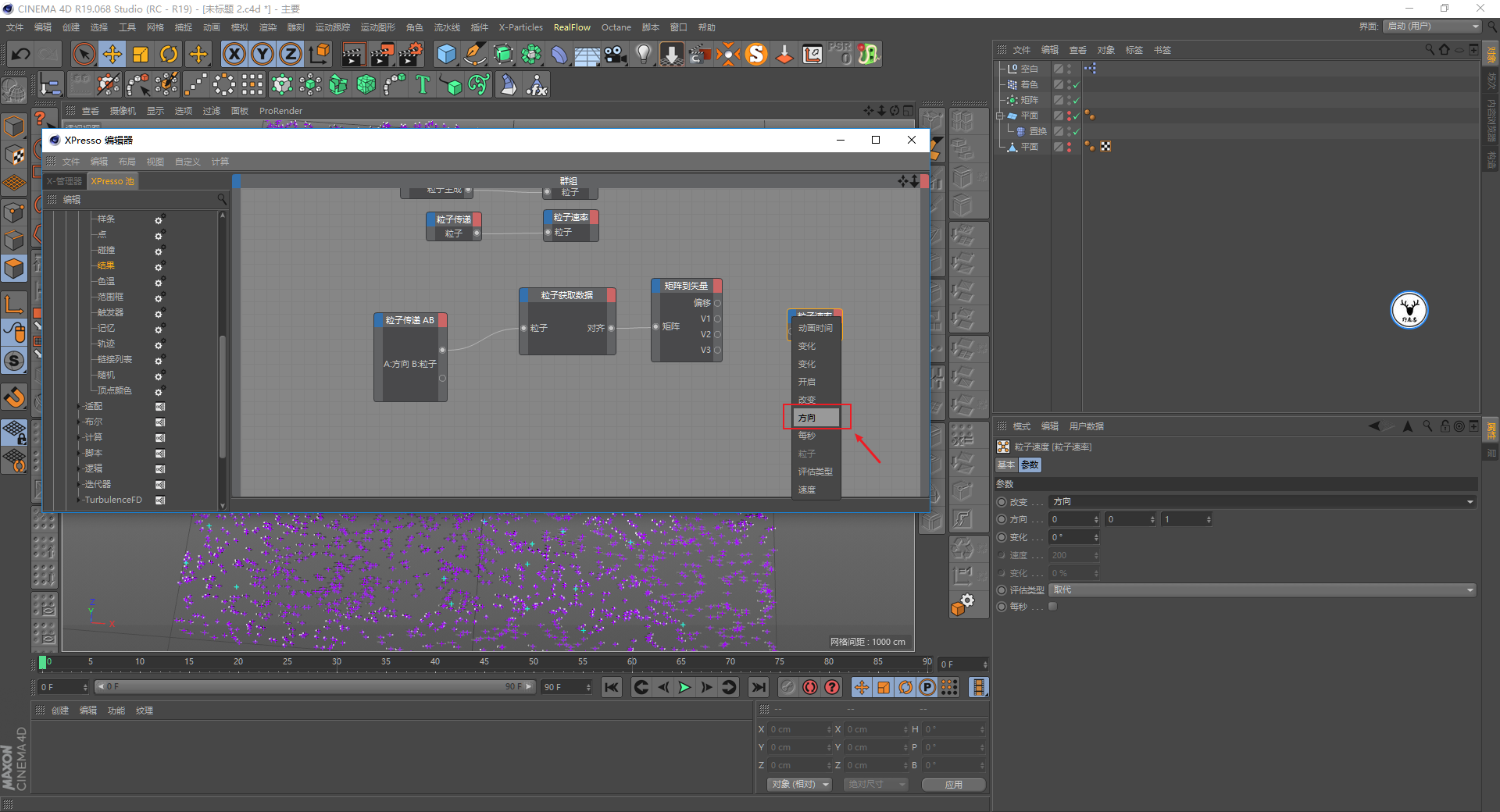Click the Cloner circle-of-dots icon
Image resolution: width=1500 pixels, height=812 pixels.
coord(224,84)
